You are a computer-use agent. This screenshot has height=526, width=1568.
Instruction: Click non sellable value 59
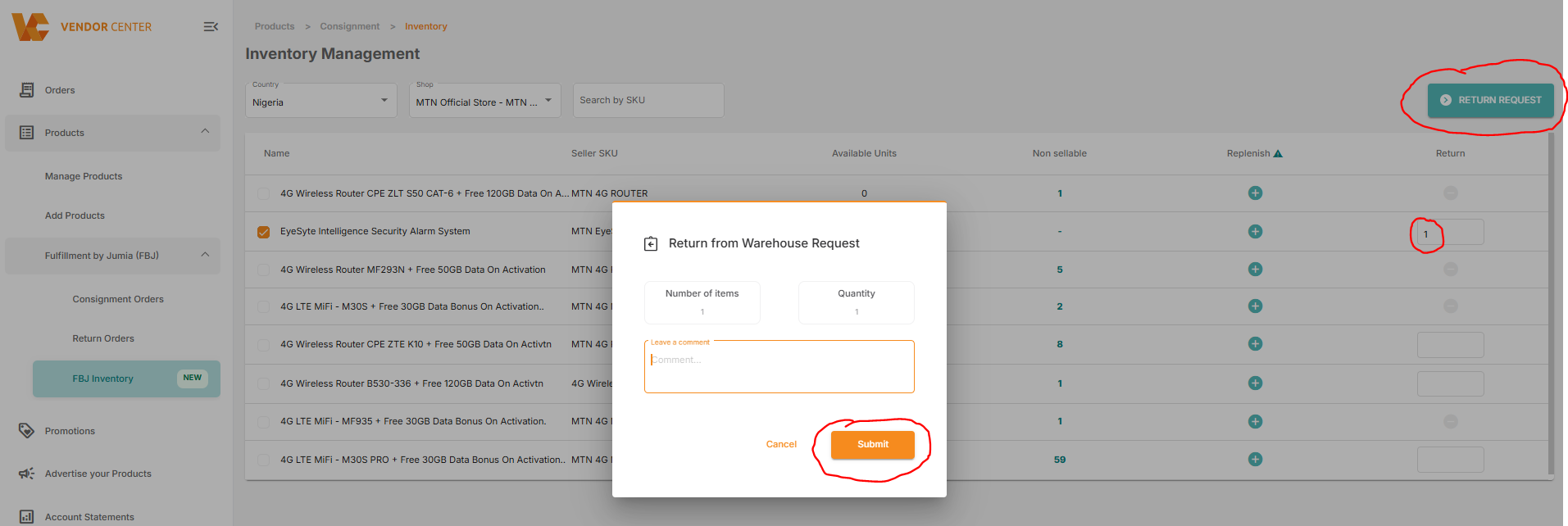[1059, 460]
